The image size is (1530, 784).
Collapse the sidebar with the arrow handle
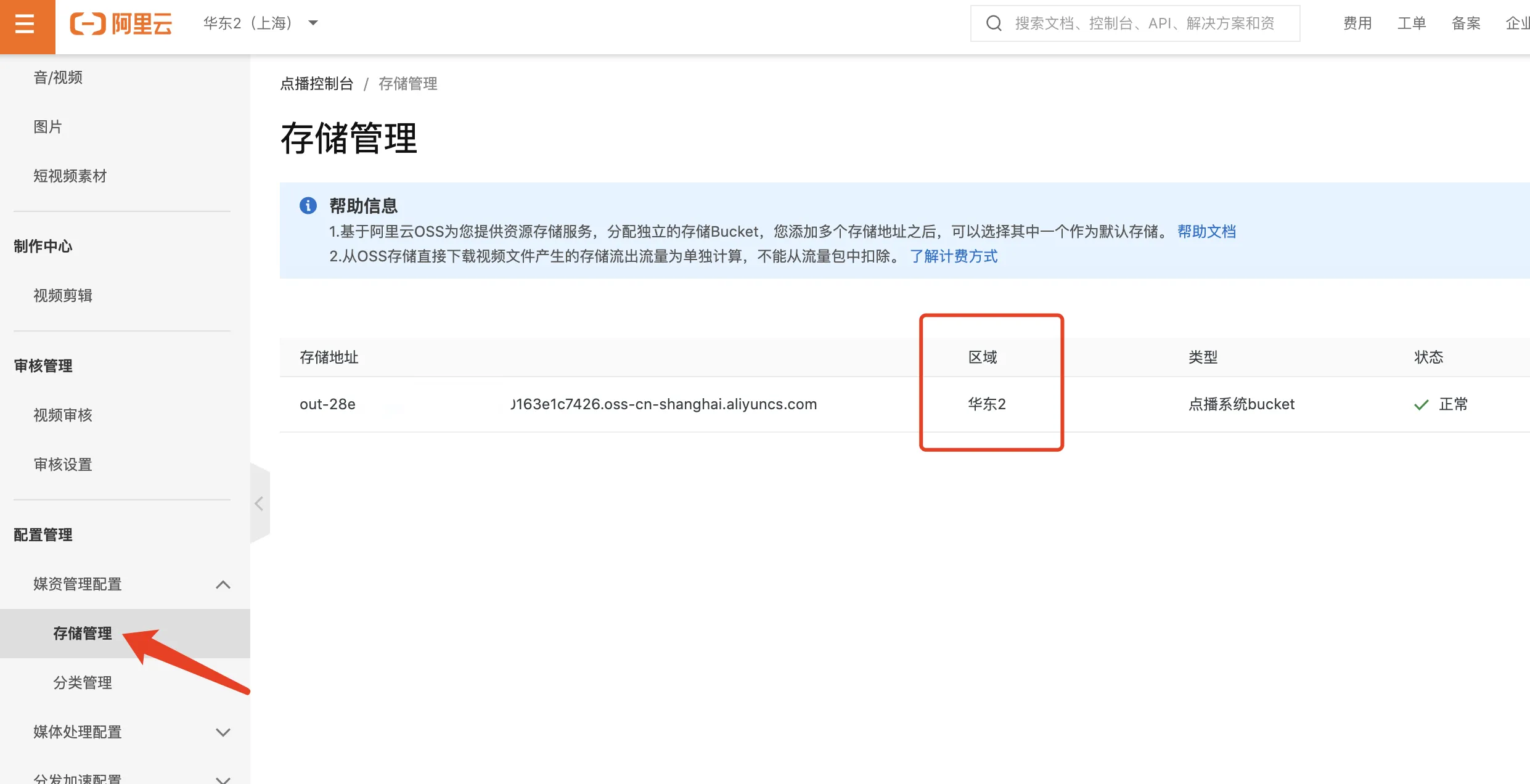point(260,504)
